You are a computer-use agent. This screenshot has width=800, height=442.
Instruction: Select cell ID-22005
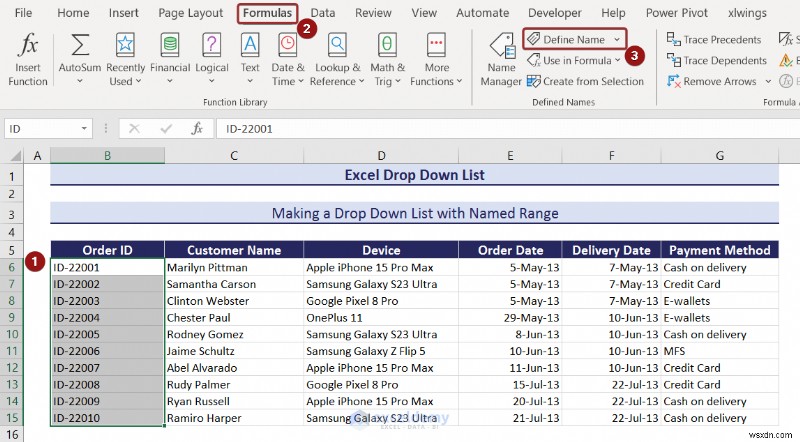coord(107,334)
